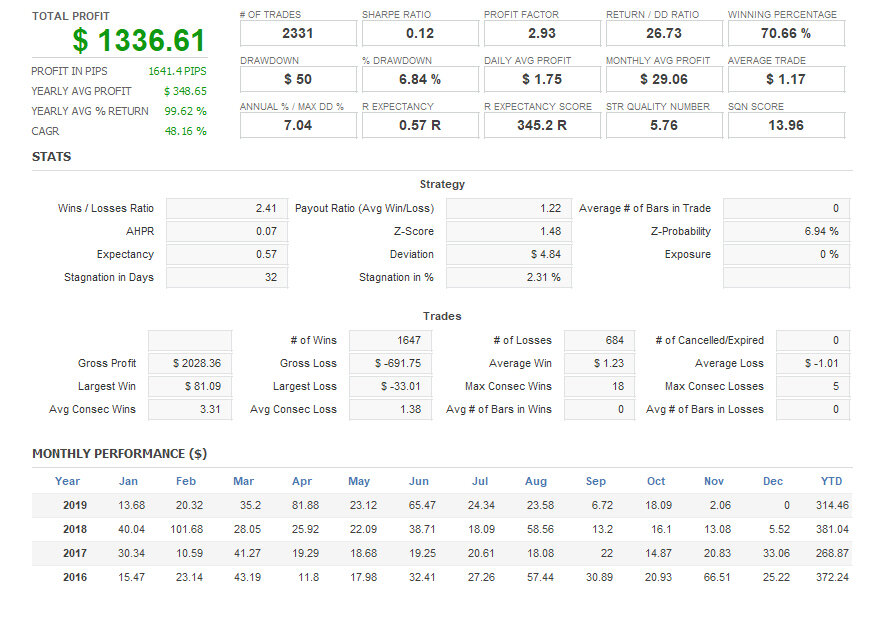
Task: Select the STR quality number 5.76
Action: click(x=664, y=126)
